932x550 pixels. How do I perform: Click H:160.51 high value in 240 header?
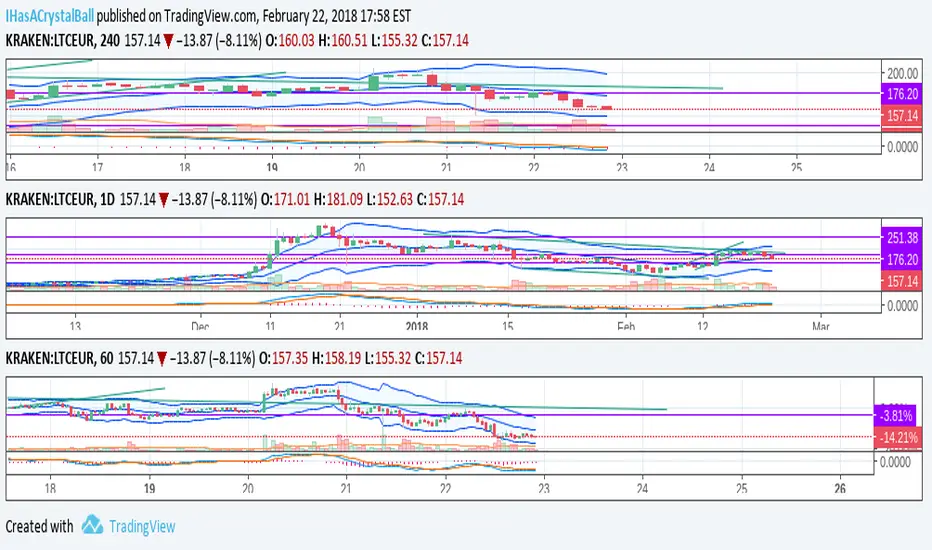click(x=342, y=40)
